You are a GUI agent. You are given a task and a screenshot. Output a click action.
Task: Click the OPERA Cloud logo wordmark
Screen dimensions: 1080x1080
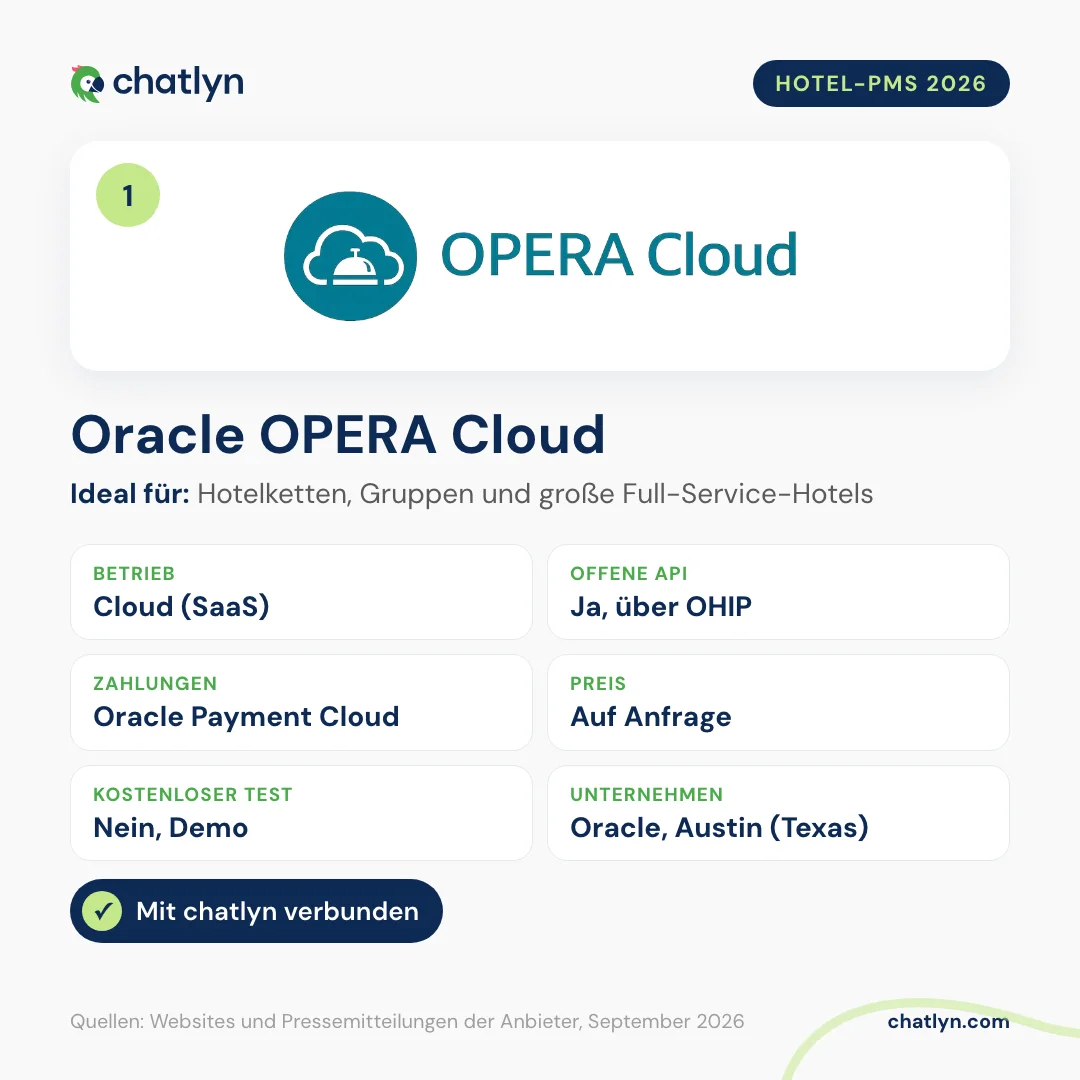619,255
